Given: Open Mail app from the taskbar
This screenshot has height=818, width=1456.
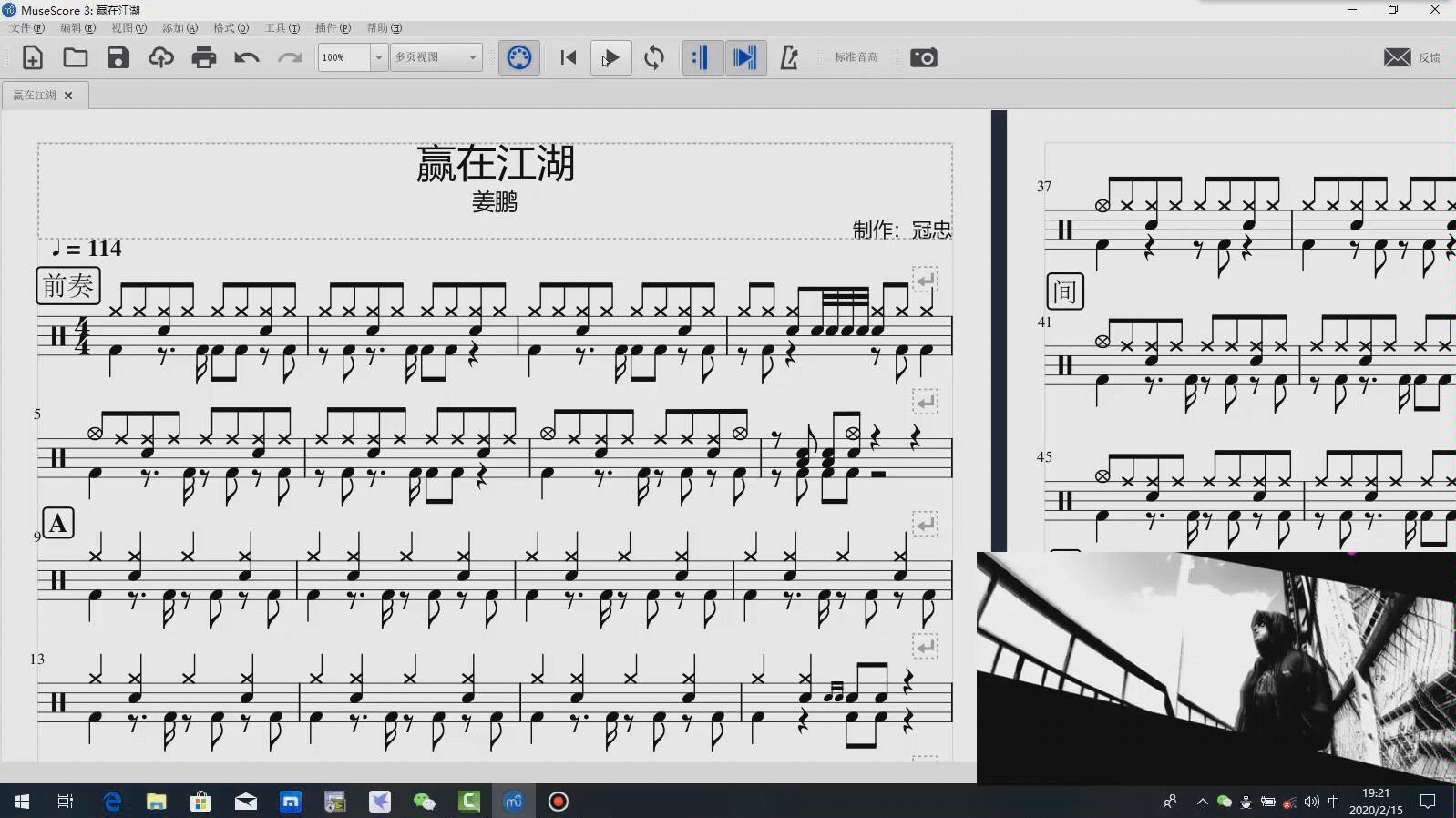Looking at the screenshot, I should click(x=246, y=802).
